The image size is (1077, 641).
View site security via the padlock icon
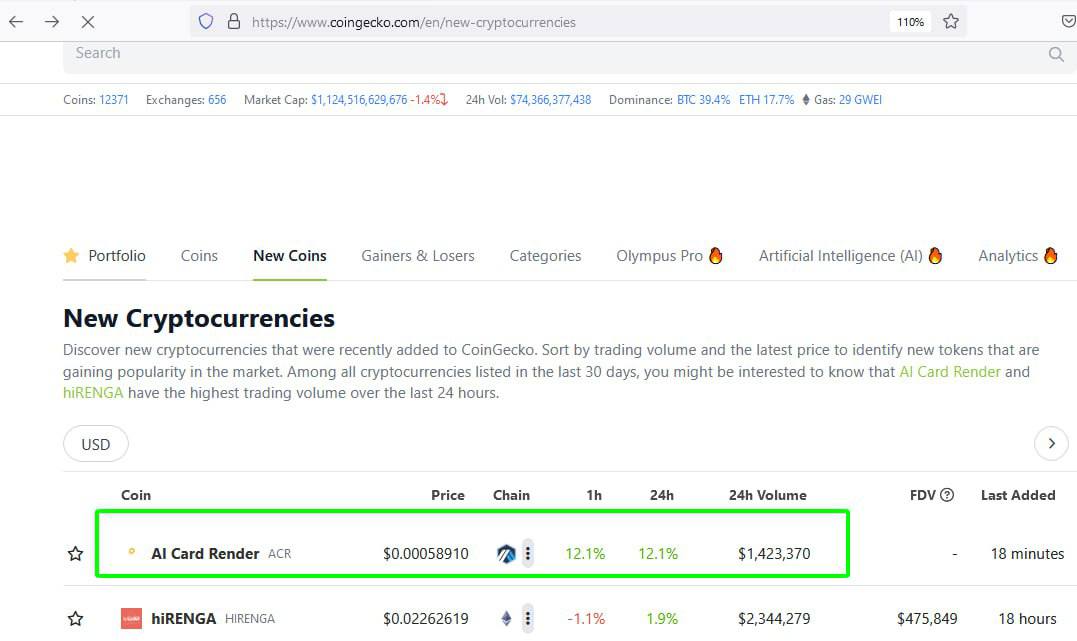click(234, 22)
